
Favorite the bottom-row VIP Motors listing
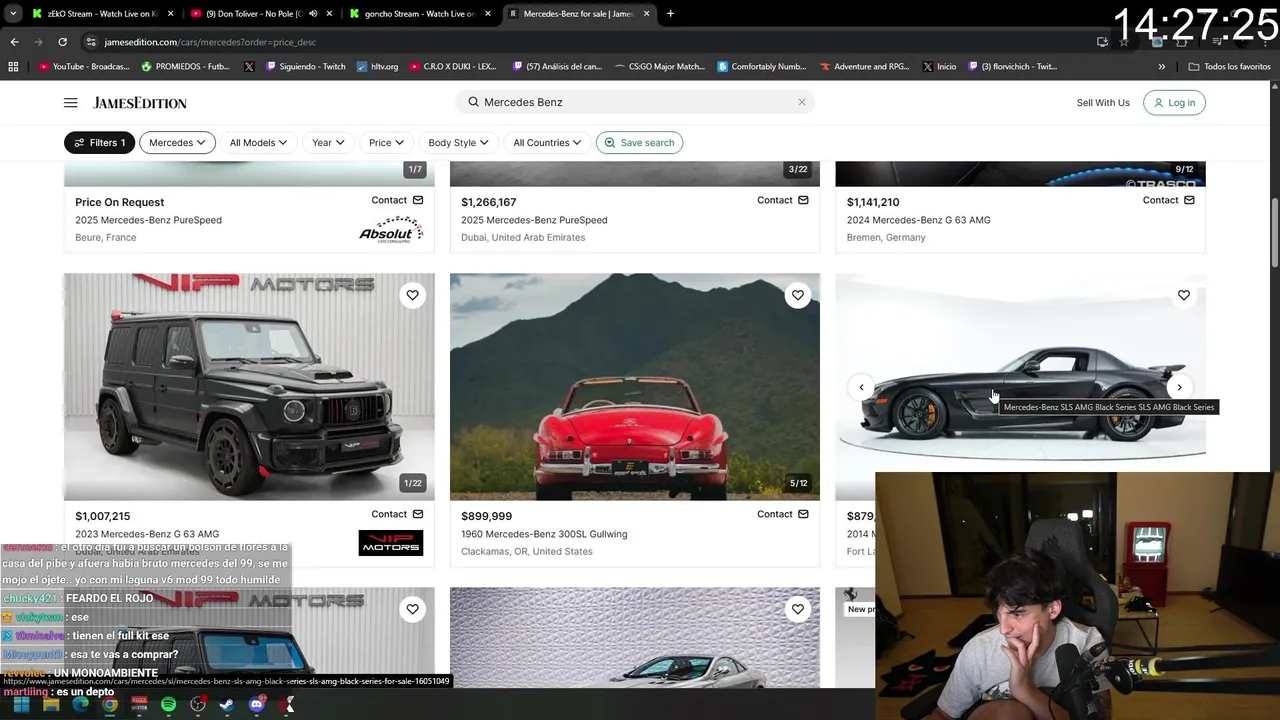coord(412,609)
